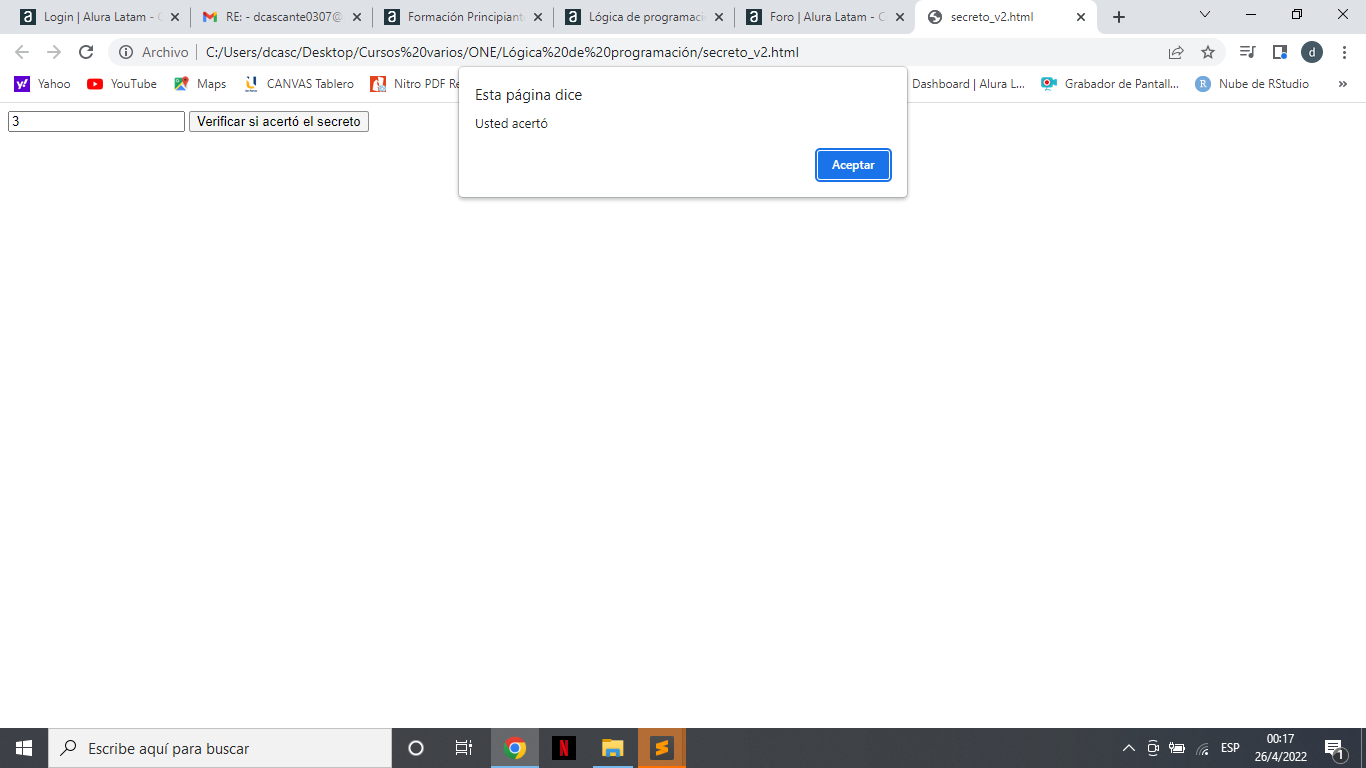Open the Nitro PDF bookmark
The height and width of the screenshot is (768, 1366).
tap(414, 84)
